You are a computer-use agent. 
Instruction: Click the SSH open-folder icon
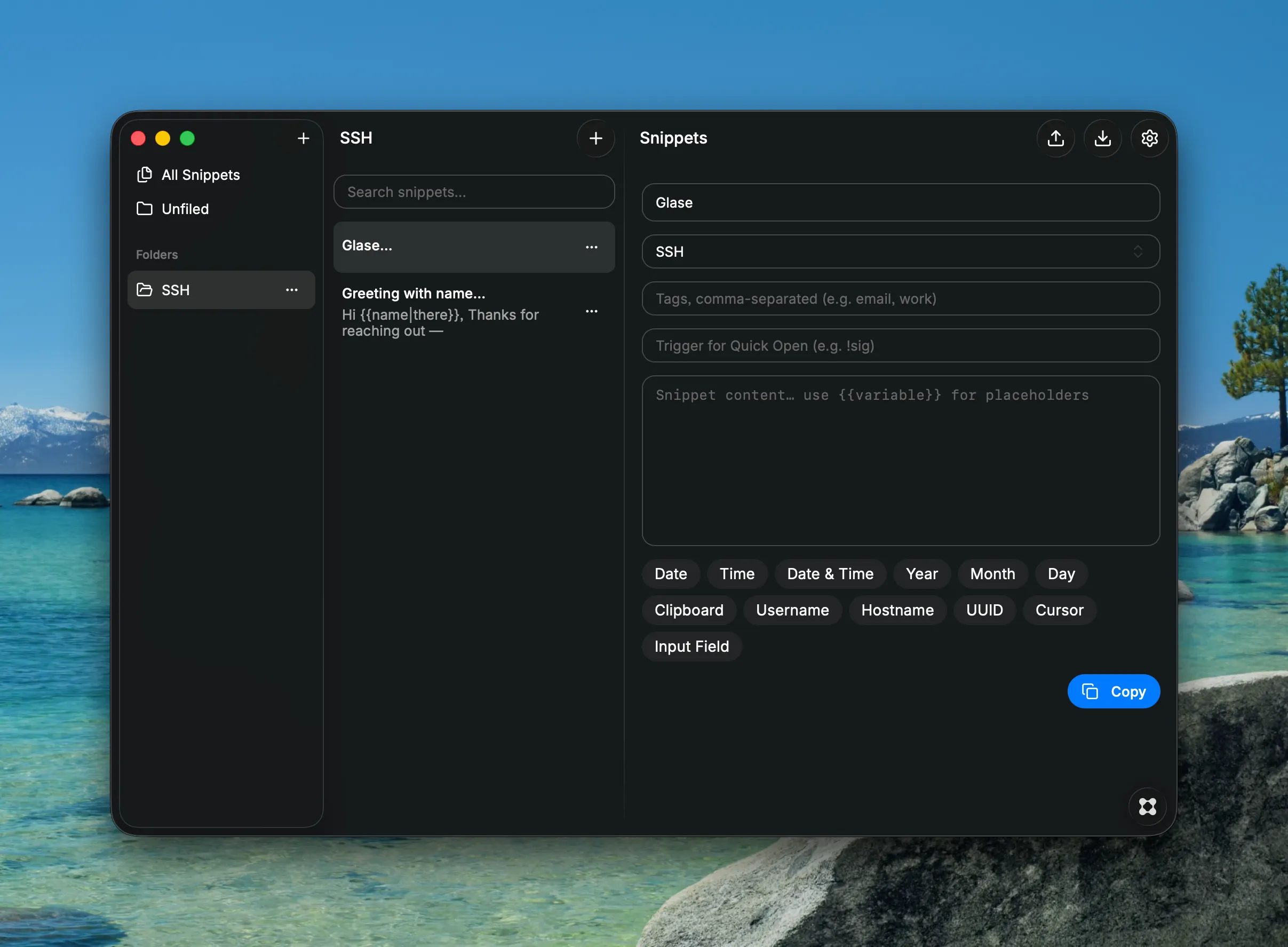[x=145, y=290]
